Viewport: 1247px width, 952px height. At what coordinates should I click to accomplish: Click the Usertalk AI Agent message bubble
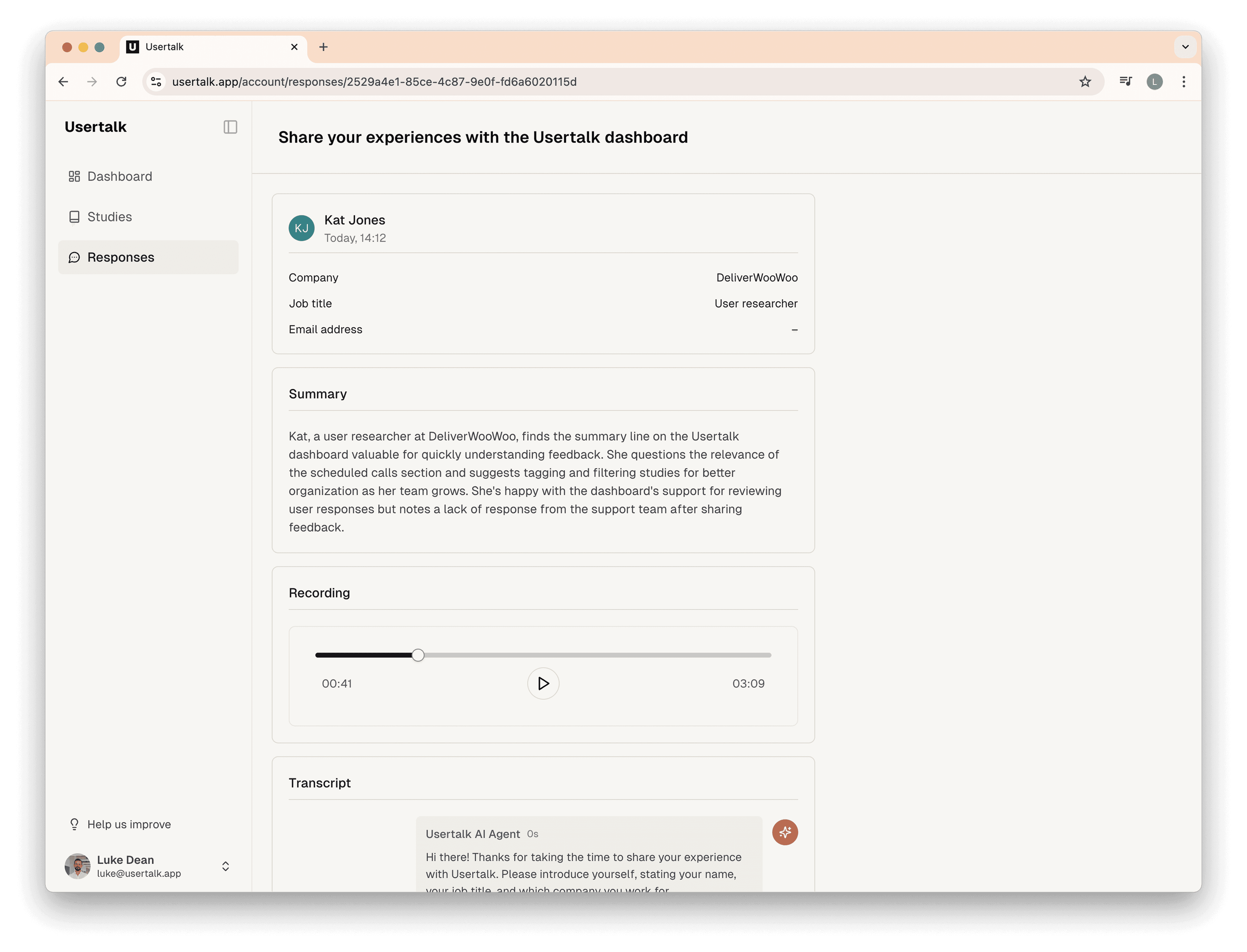(x=589, y=854)
